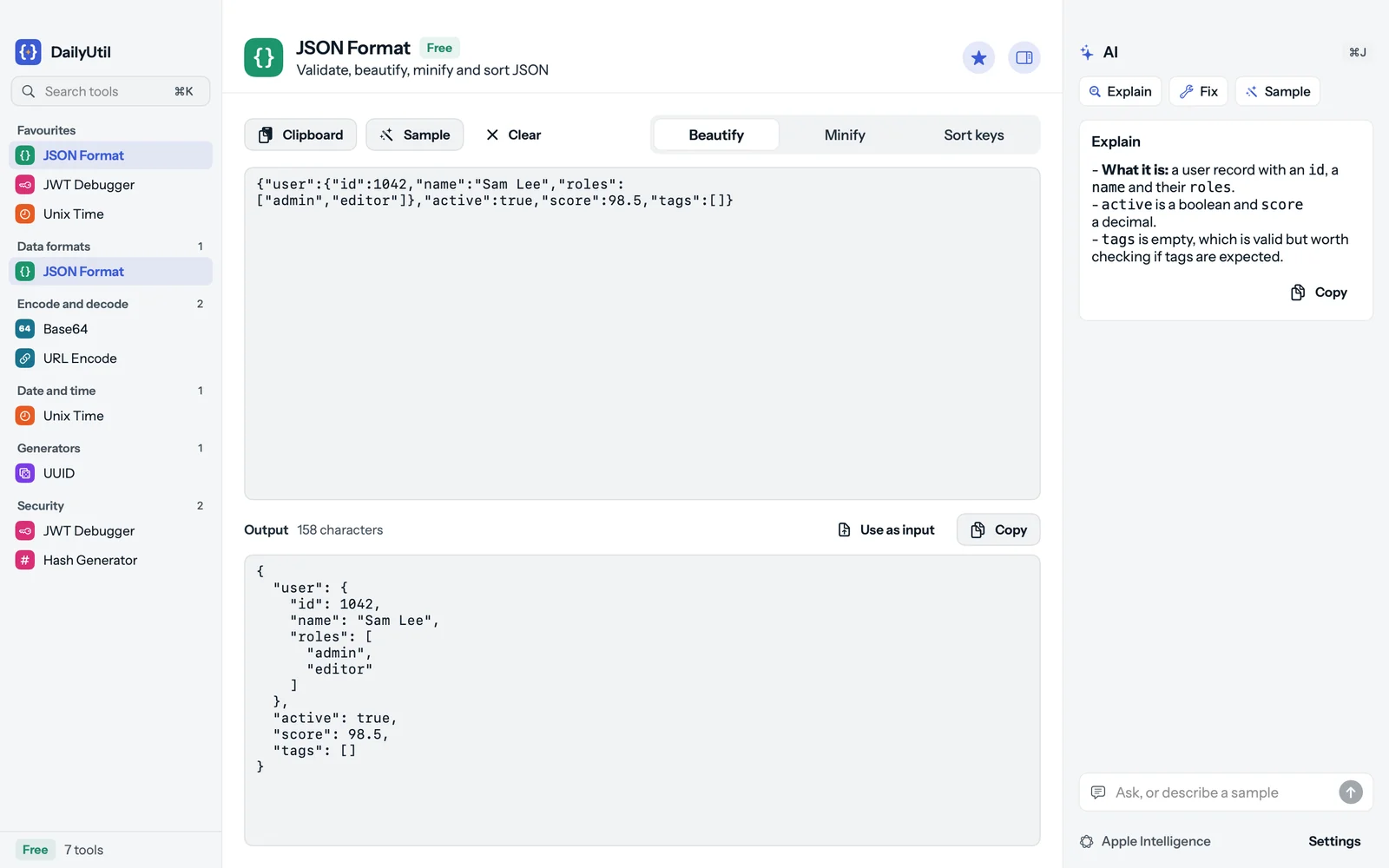Viewport: 1389px width, 868px height.
Task: Open JSON Format in Favourites list
Action: pyautogui.click(x=111, y=155)
